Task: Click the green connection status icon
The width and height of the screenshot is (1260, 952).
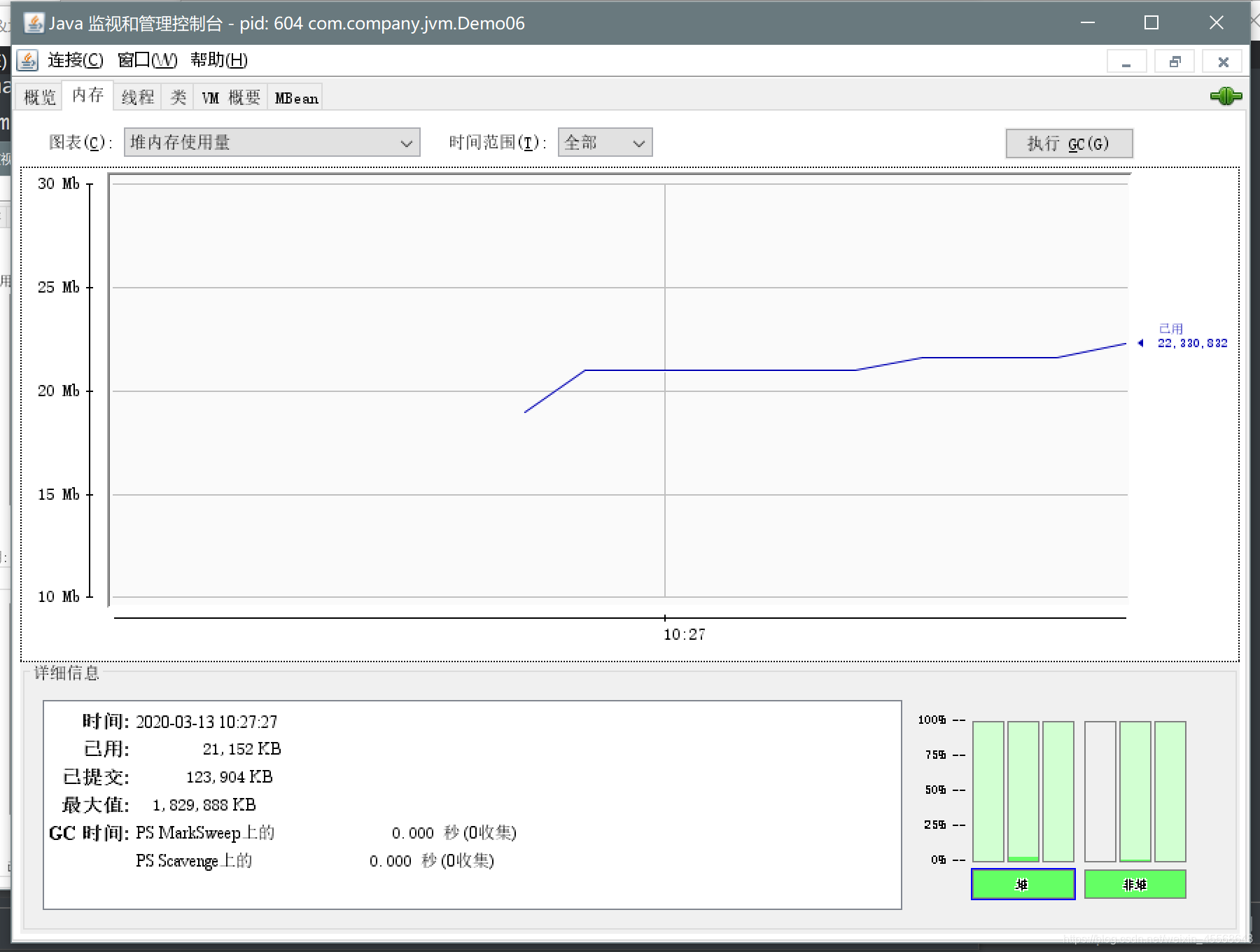Action: tap(1226, 96)
